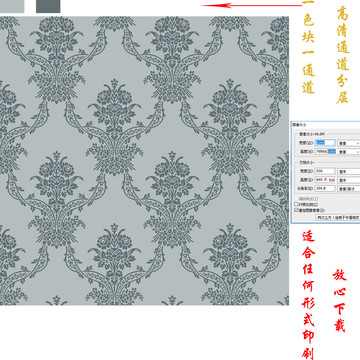Open the pixel height unit dropdown
360x360 pixels.
tap(349, 152)
